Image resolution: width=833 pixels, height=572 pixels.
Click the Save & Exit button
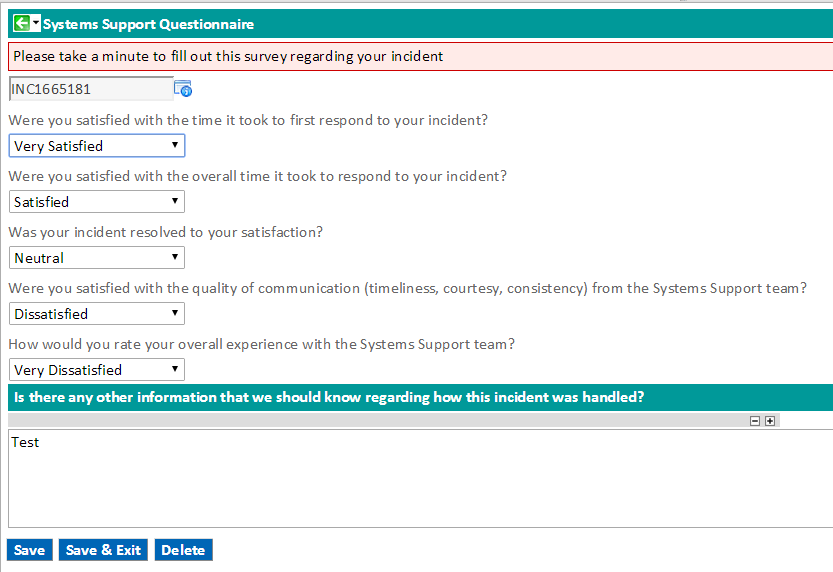click(103, 550)
